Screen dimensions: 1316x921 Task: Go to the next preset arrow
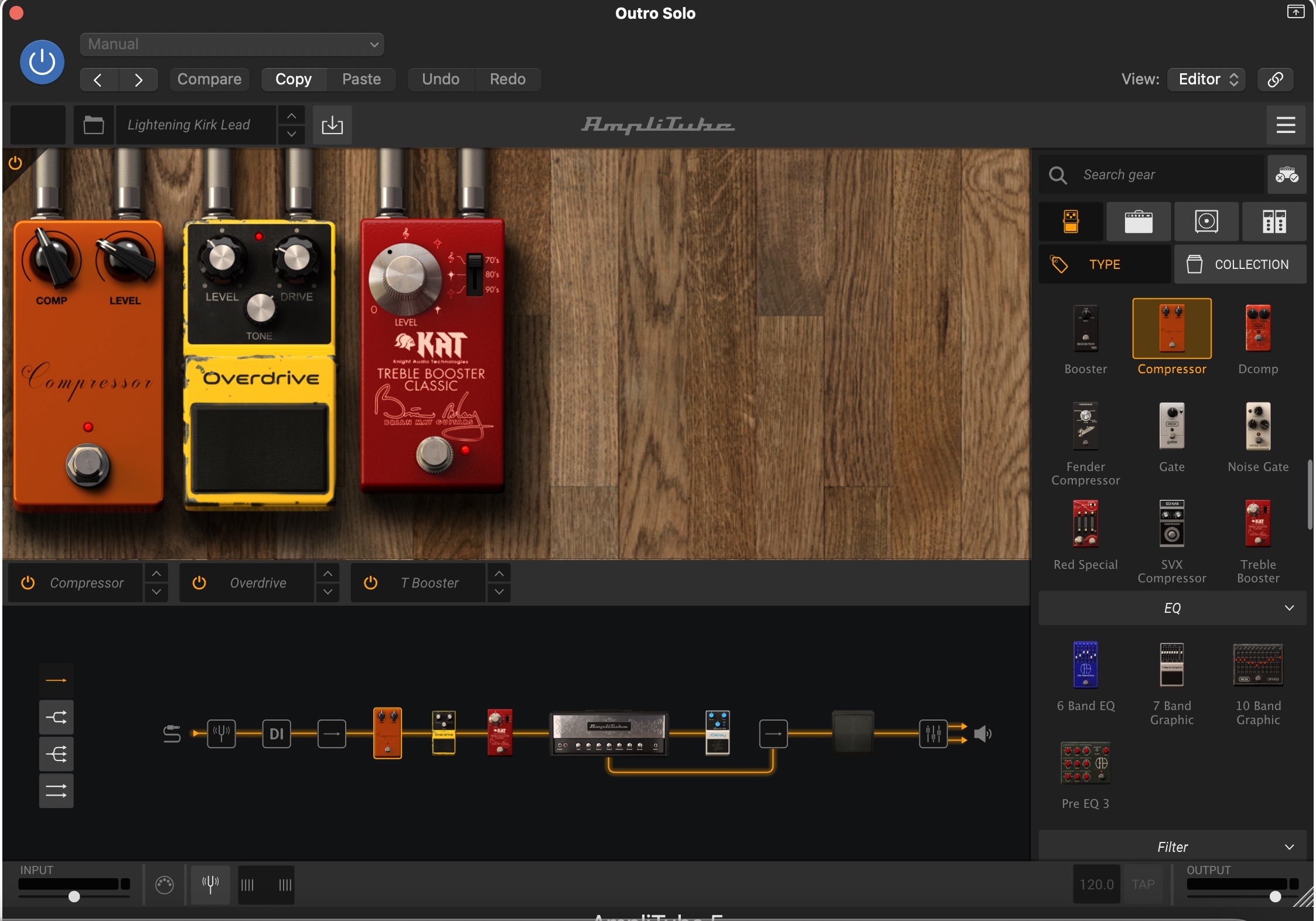(x=138, y=80)
